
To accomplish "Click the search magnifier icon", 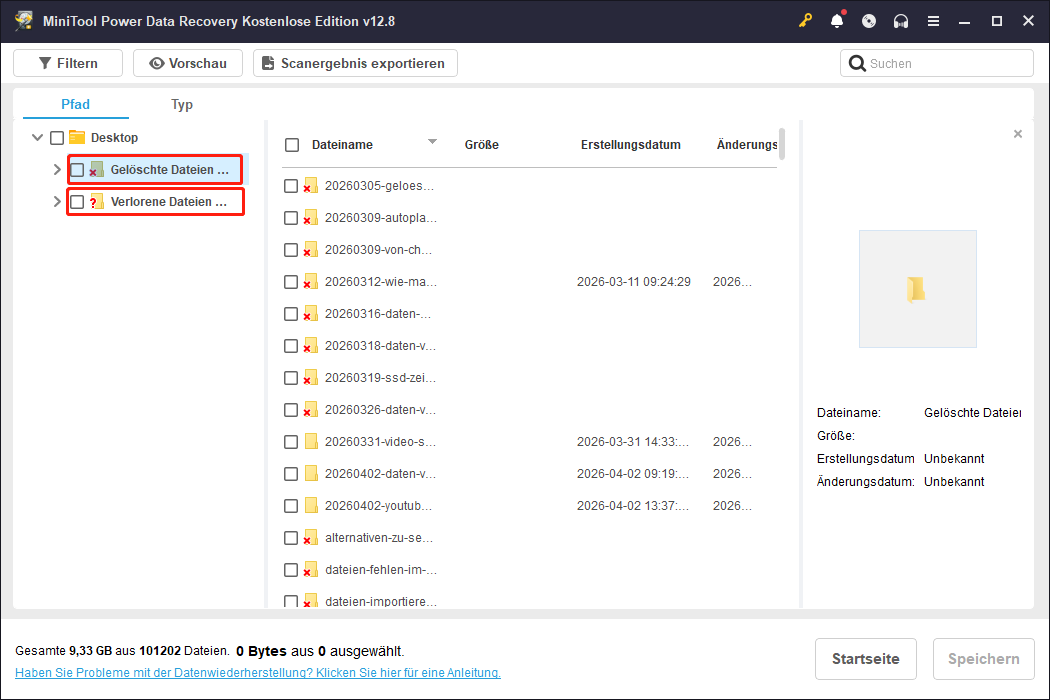I will point(856,63).
